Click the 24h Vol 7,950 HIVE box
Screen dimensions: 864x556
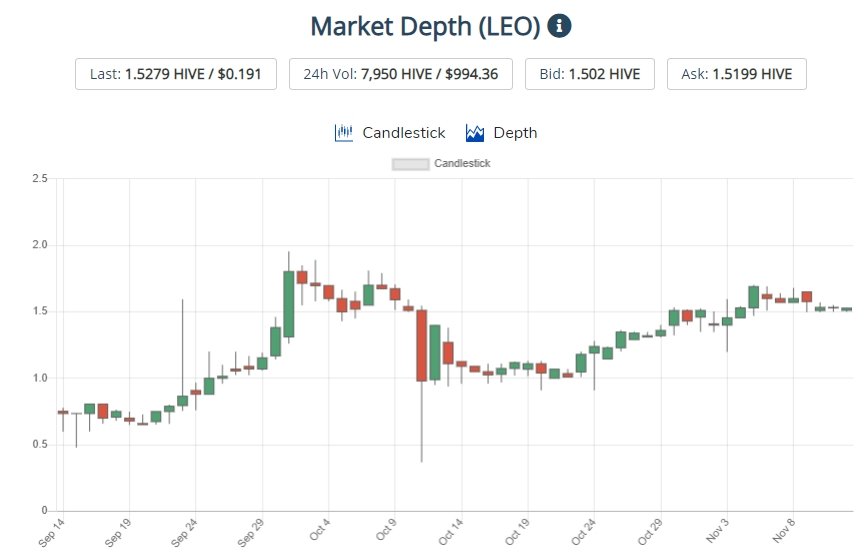pos(400,74)
